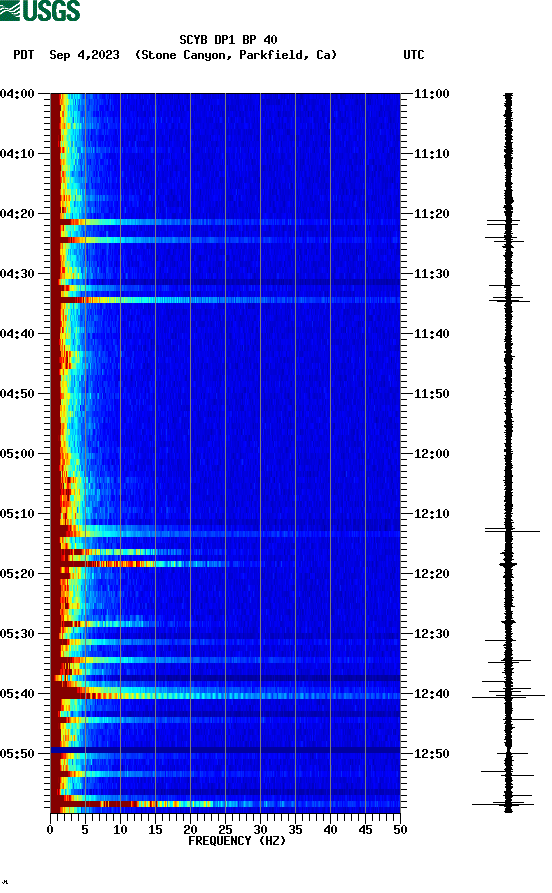Click the '35' frequency axis tick label

[295, 830]
